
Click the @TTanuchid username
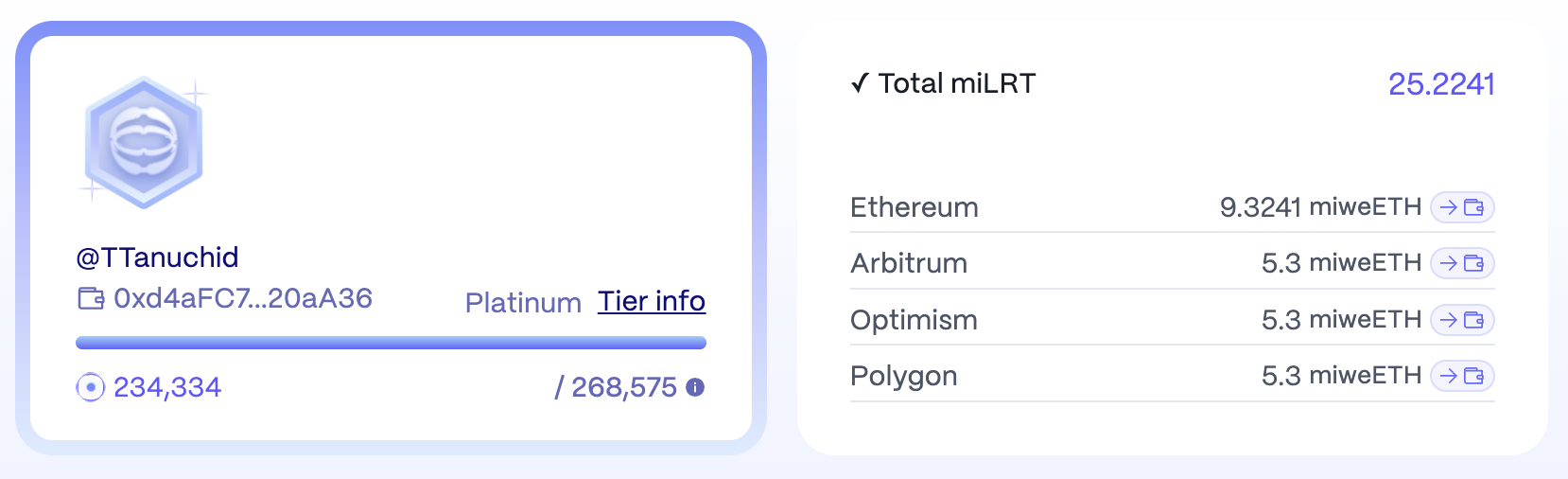pos(157,257)
